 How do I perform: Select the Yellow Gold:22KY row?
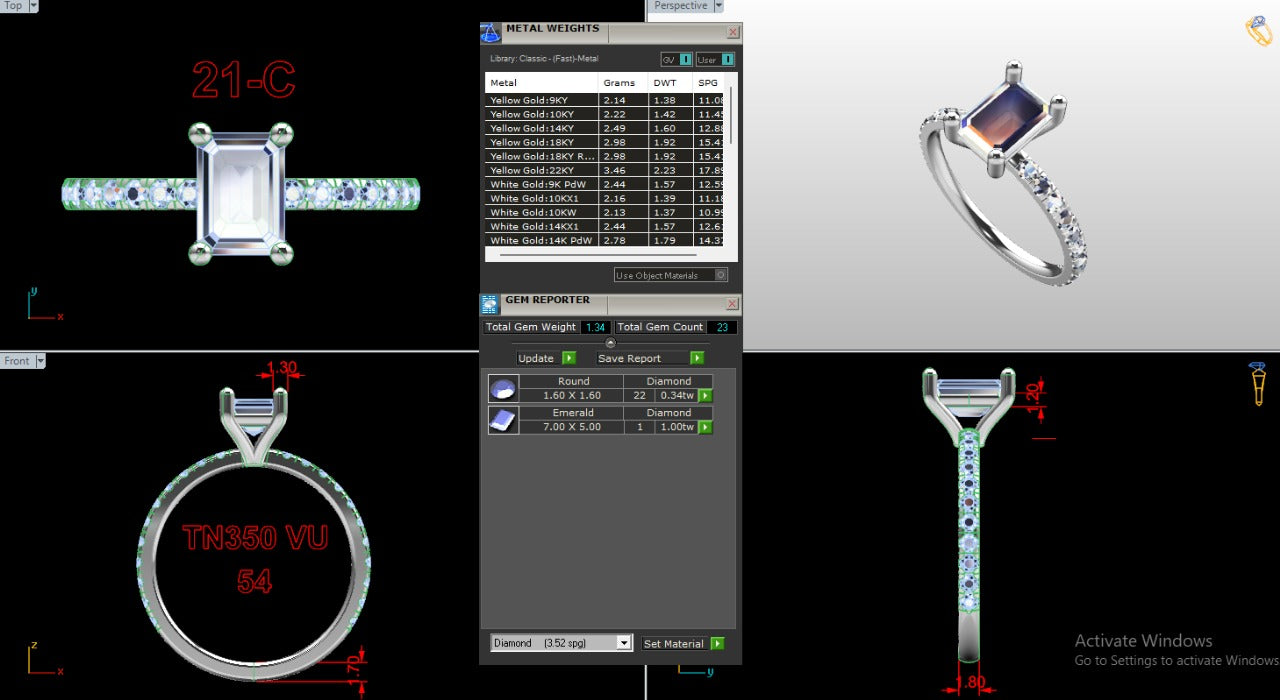pos(605,170)
